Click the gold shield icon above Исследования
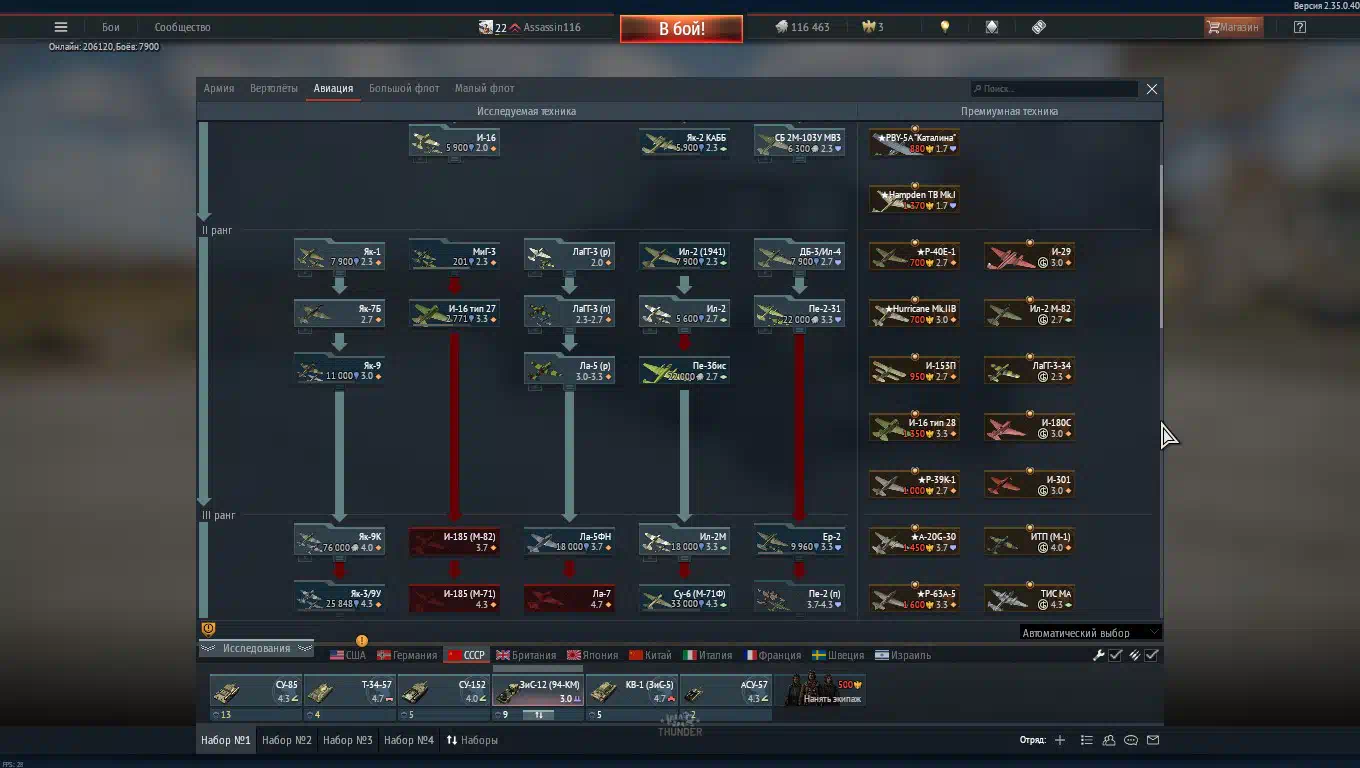The height and width of the screenshot is (768, 1360). 208,629
